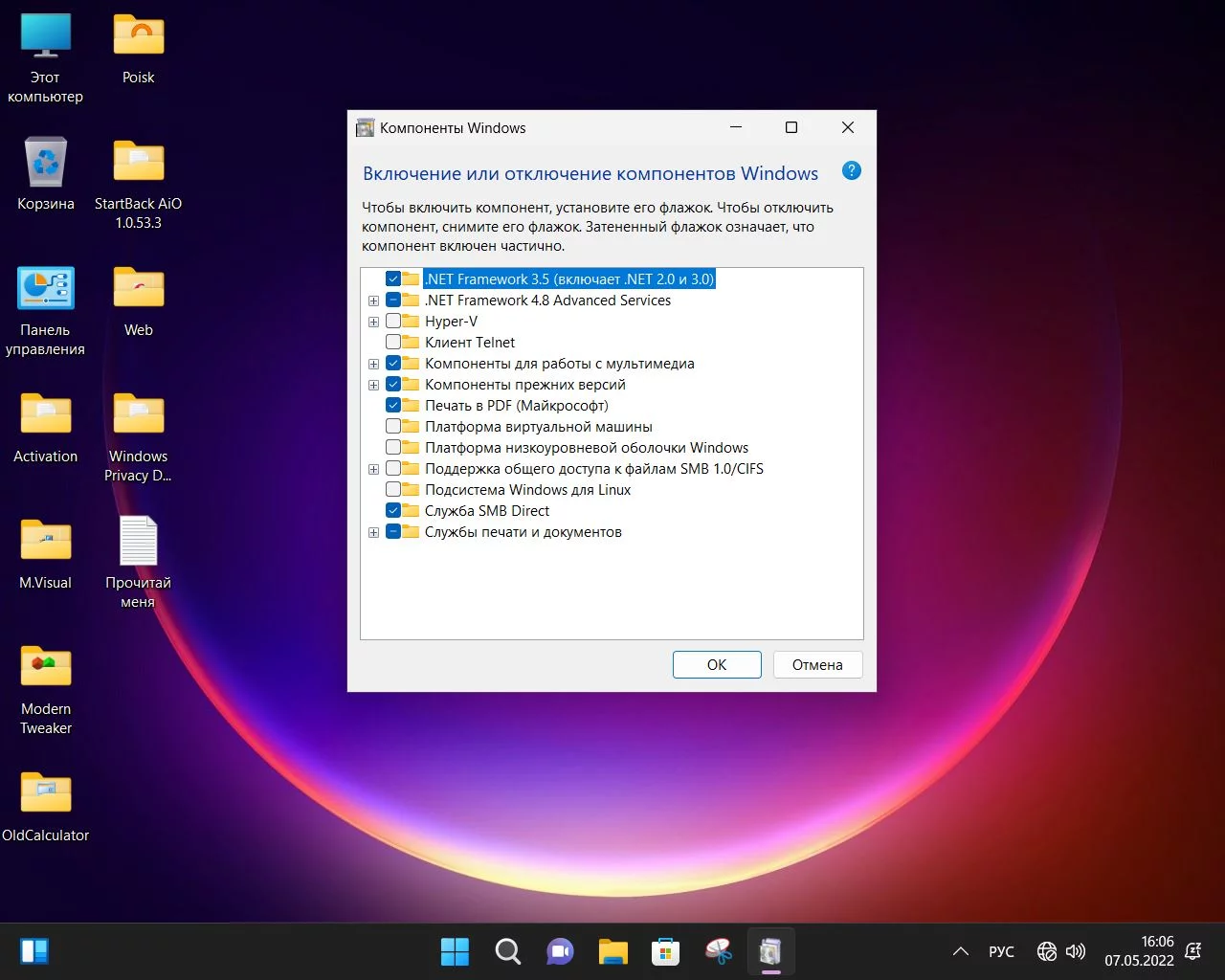
Task: Click the Отмена cancel button
Action: [x=817, y=665]
